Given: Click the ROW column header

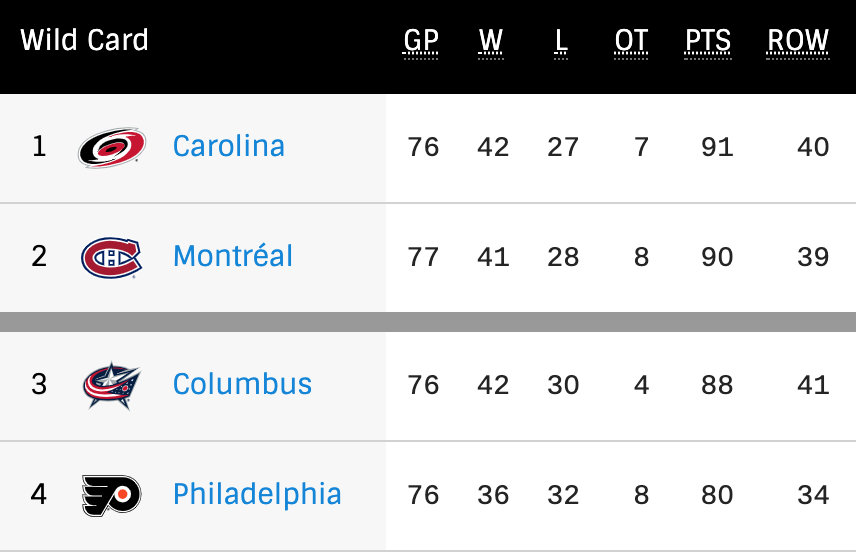Looking at the screenshot, I should click(798, 40).
